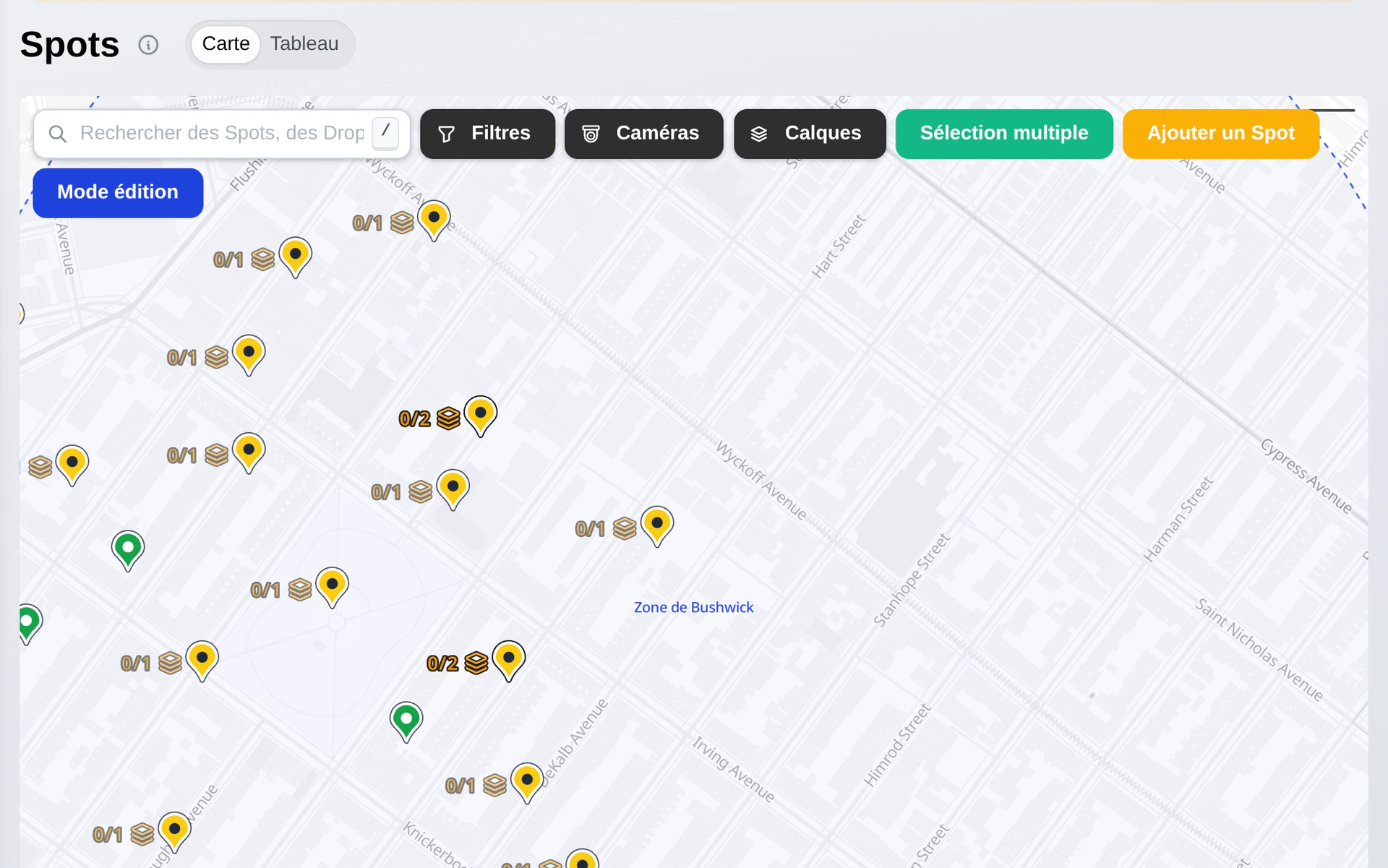This screenshot has width=1388, height=868.
Task: Click the Cypress Avenue street label
Action: (1306, 476)
